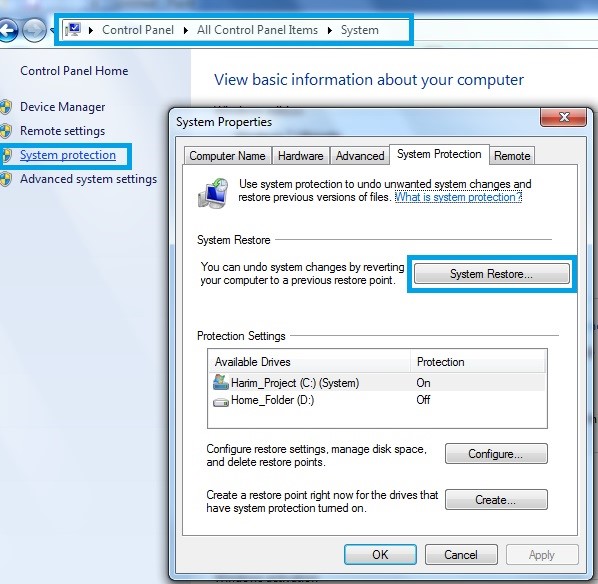Click OK in System Properties

(380, 554)
